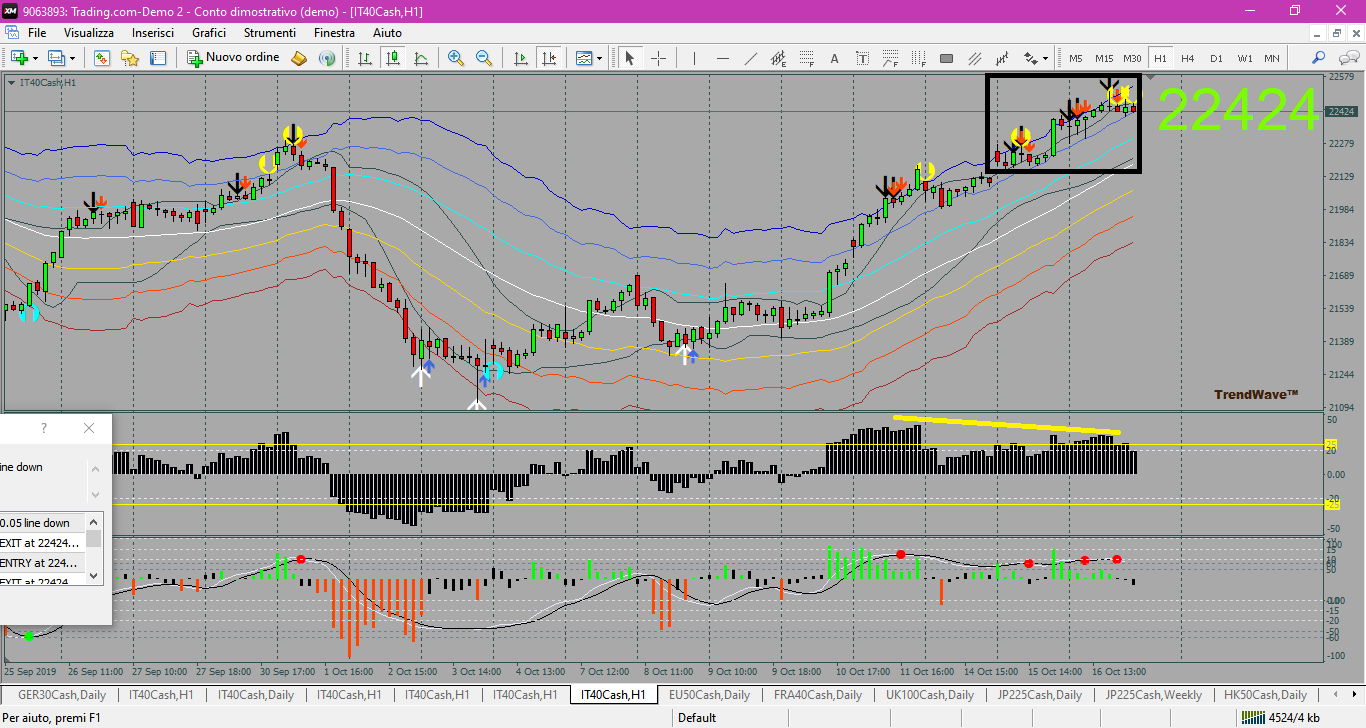Switch to MN timeframe
The image size is (1366, 728).
[x=1272, y=58]
